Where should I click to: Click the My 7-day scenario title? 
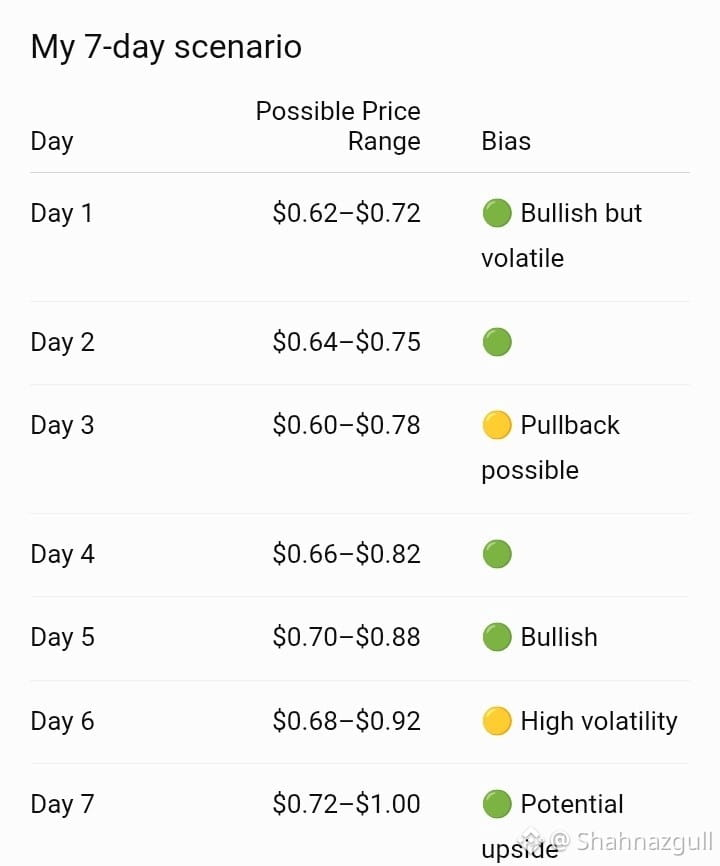[166, 46]
